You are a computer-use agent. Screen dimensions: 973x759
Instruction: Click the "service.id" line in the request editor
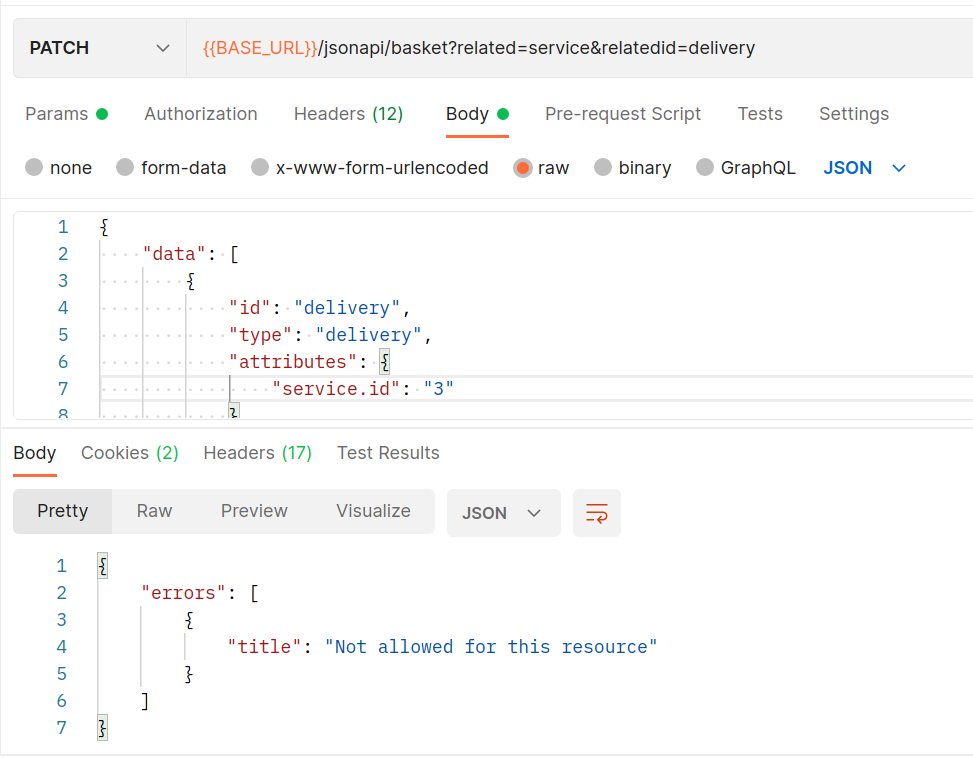[363, 388]
